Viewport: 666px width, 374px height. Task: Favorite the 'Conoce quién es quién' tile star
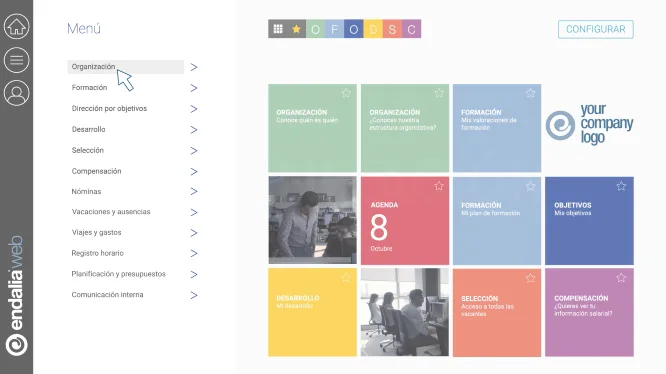tap(346, 93)
